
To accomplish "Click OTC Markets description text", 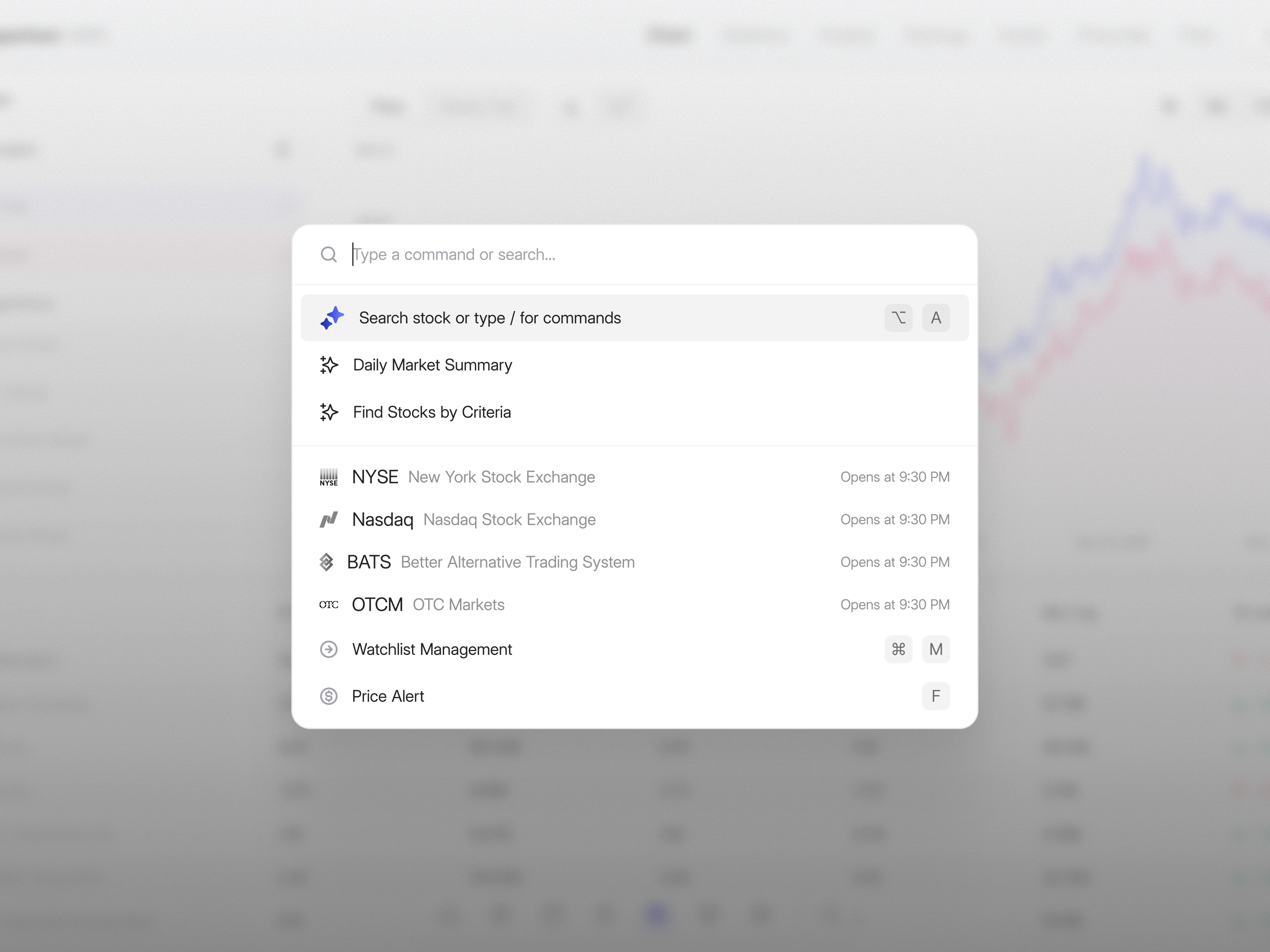I will click(459, 604).
